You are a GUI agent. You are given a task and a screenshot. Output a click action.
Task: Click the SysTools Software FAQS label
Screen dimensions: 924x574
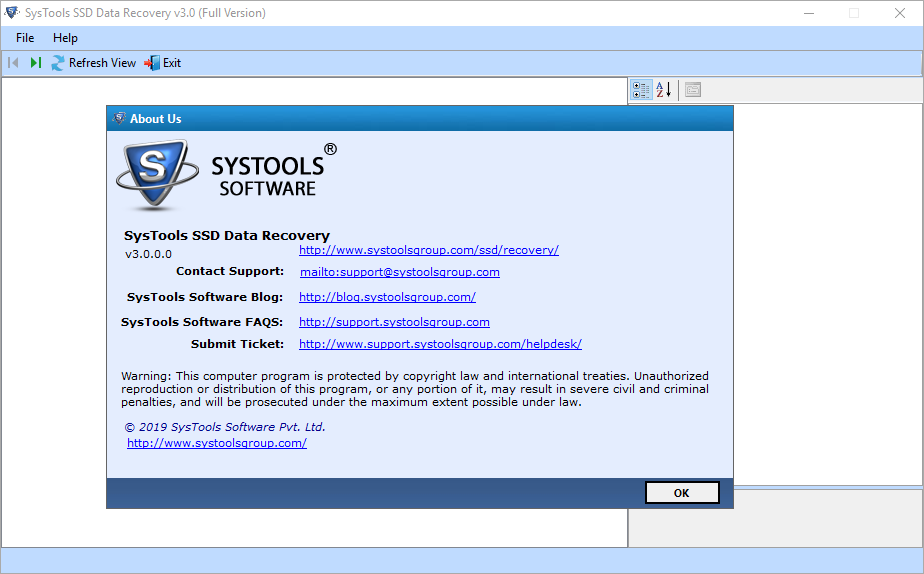point(202,322)
